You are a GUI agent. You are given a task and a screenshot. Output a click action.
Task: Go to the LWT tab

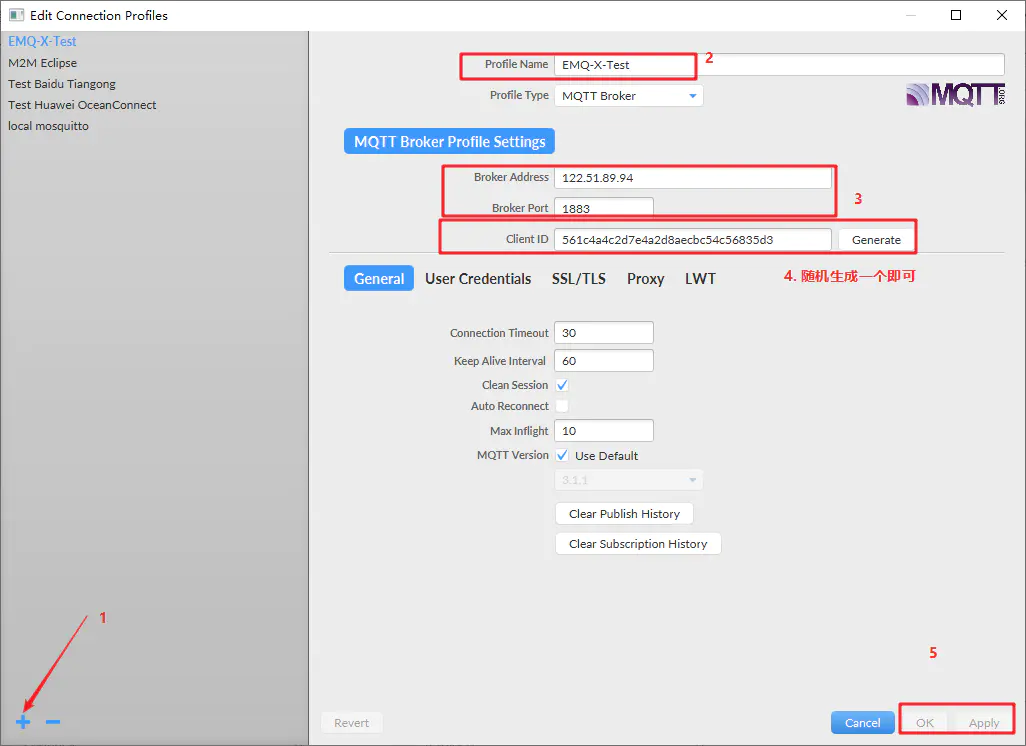pos(700,279)
